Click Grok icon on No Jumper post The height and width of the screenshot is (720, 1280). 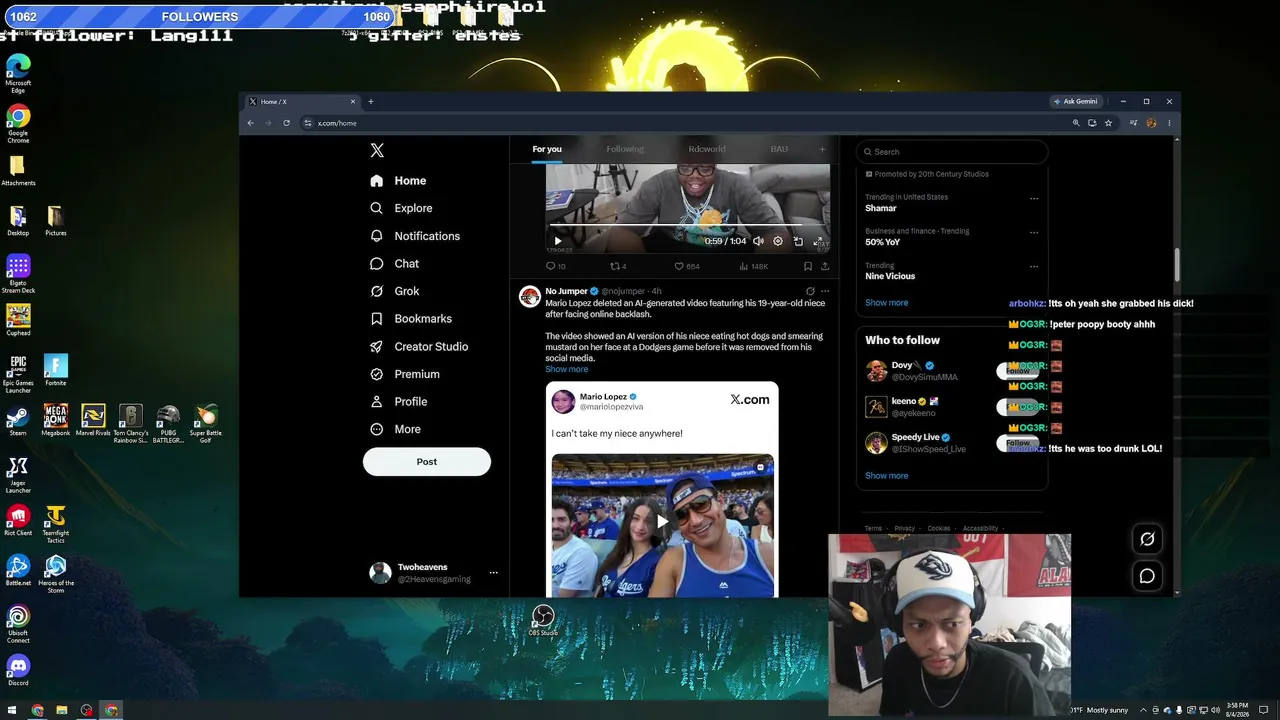coord(810,291)
